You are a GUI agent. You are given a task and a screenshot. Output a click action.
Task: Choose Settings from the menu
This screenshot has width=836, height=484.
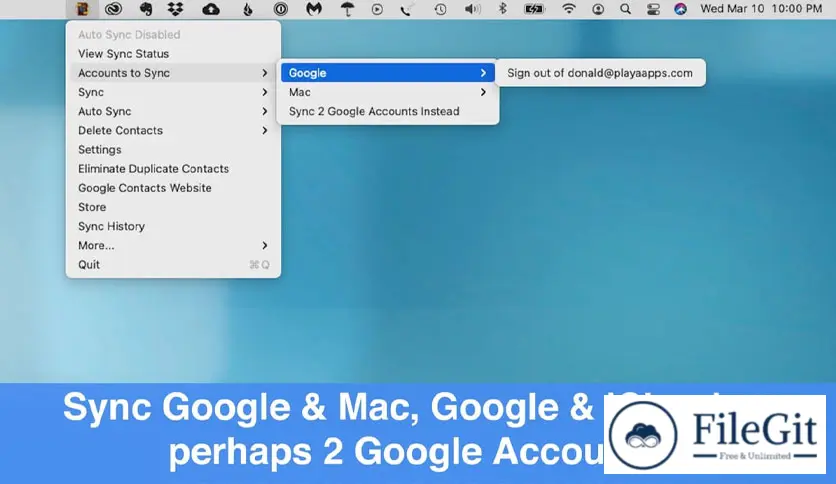(173, 150)
